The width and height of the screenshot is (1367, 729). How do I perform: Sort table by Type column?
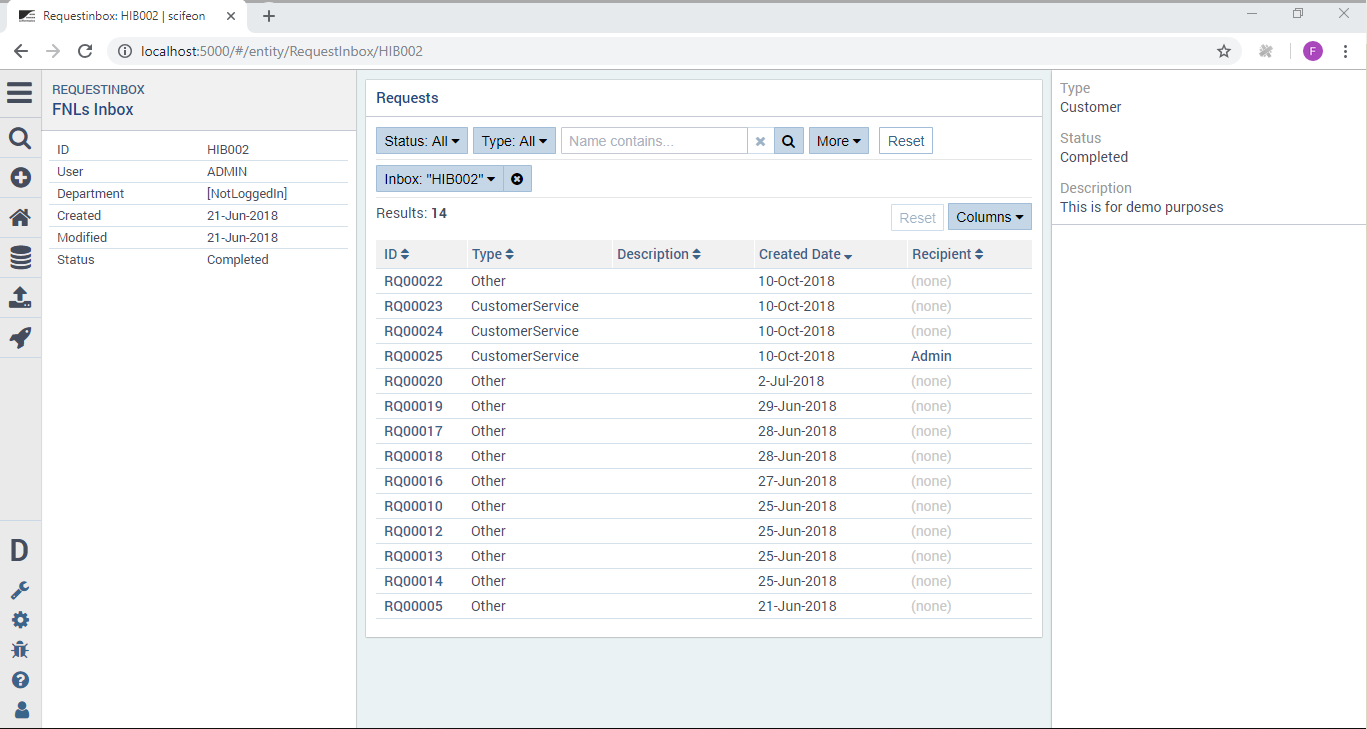pyautogui.click(x=493, y=254)
